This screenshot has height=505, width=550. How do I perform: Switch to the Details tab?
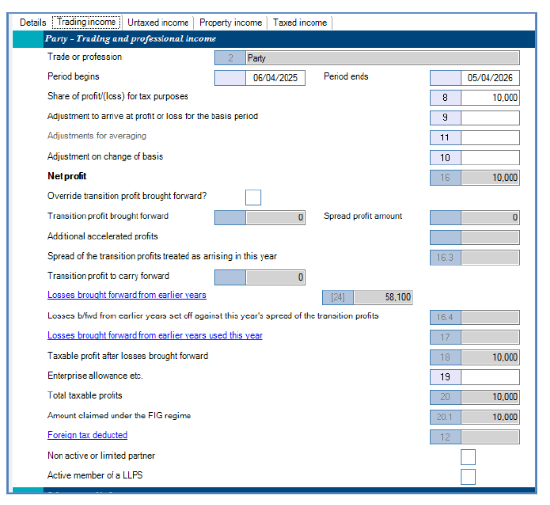point(33,22)
